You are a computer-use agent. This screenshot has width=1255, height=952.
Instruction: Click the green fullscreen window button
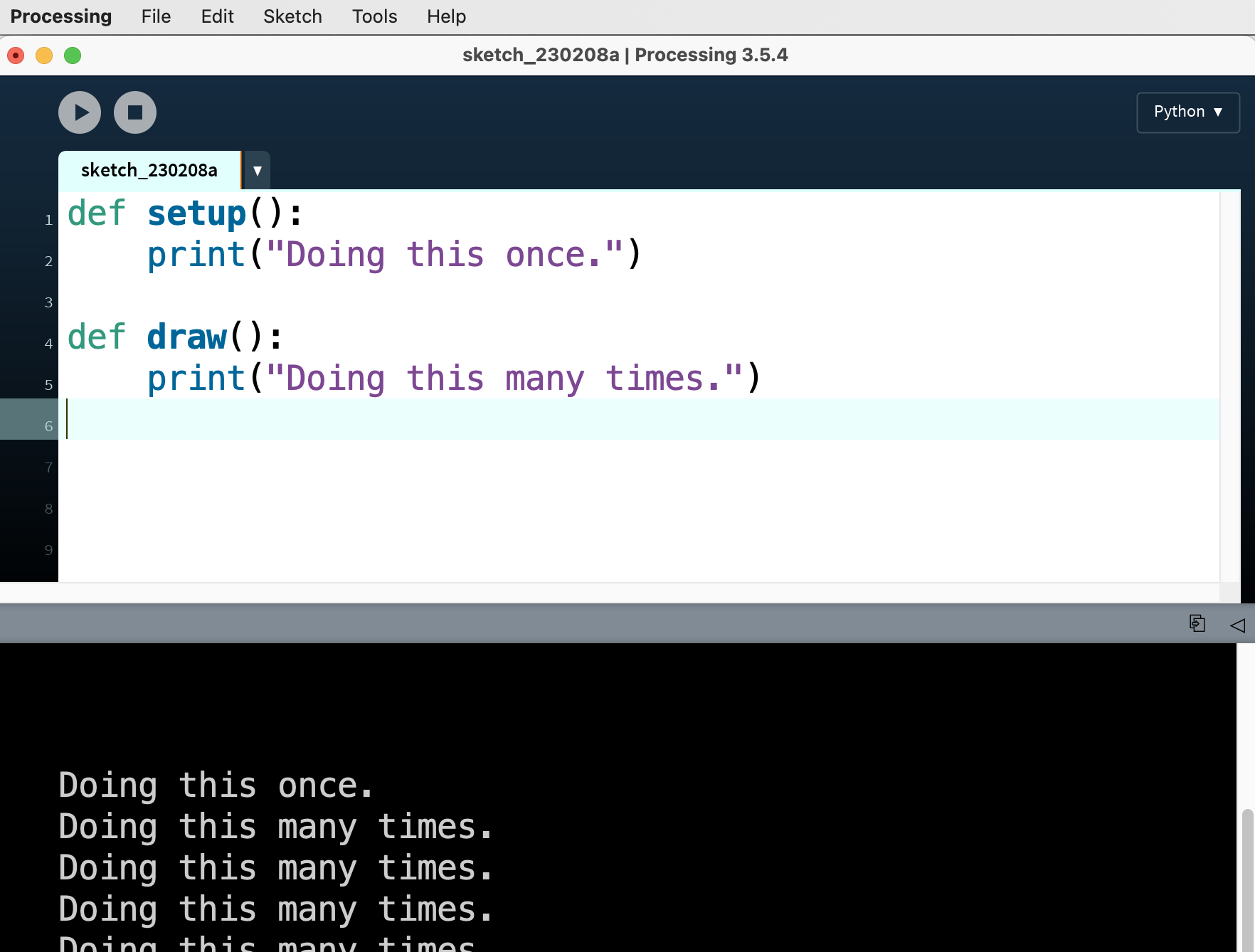tap(73, 55)
